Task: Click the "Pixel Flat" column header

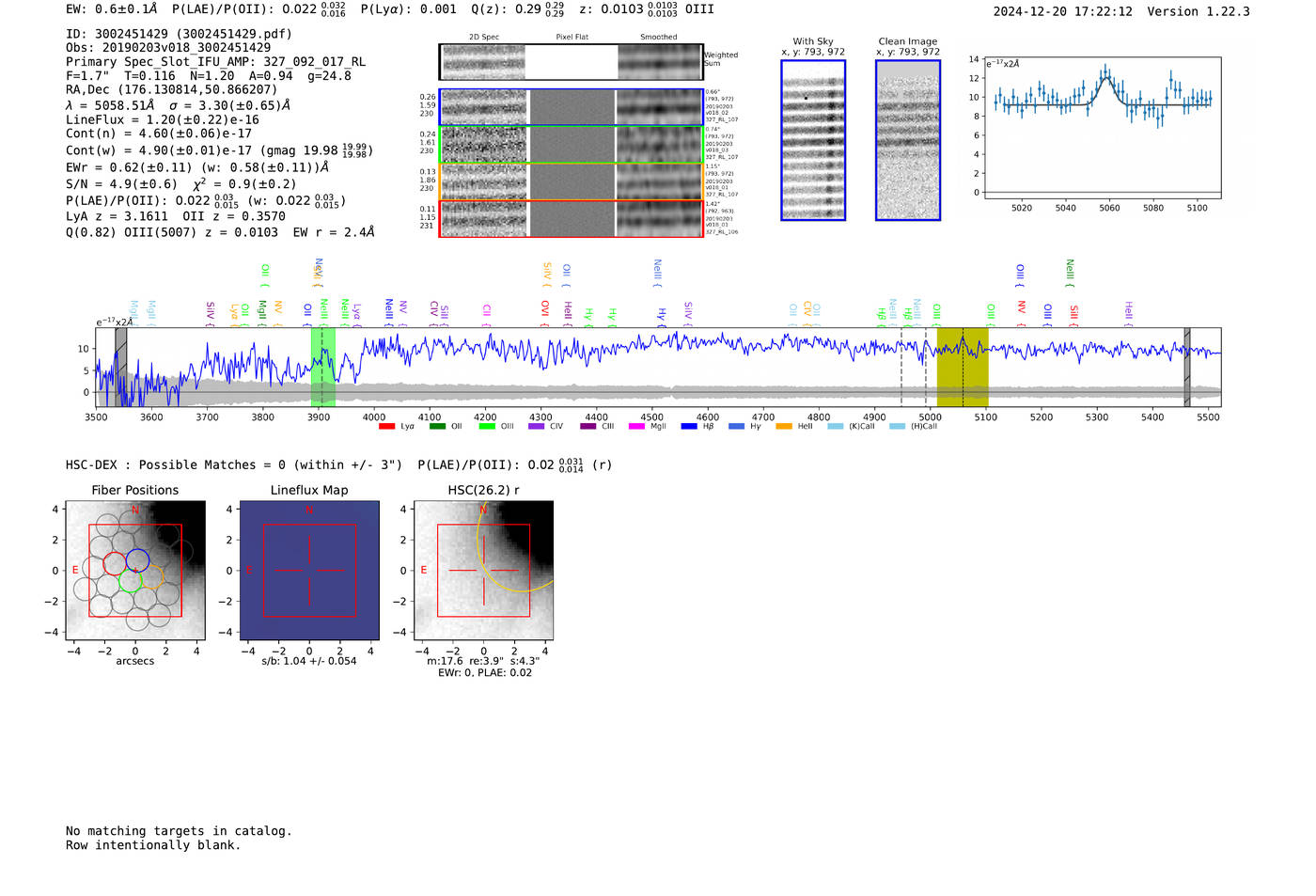Action: (x=572, y=38)
